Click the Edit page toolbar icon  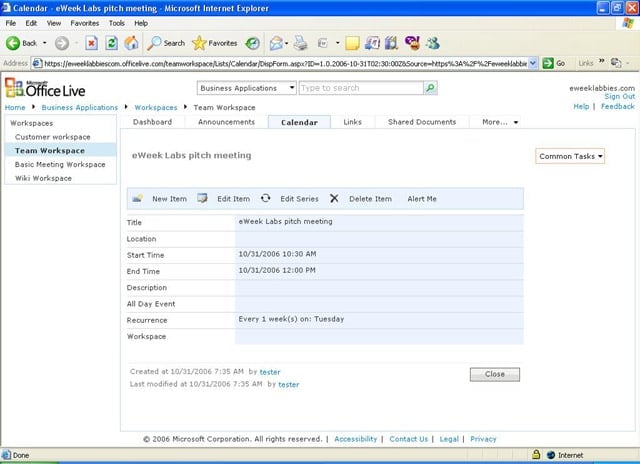323,43
